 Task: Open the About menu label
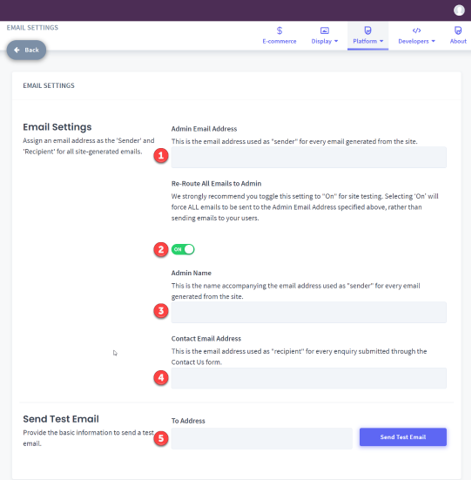(x=458, y=41)
